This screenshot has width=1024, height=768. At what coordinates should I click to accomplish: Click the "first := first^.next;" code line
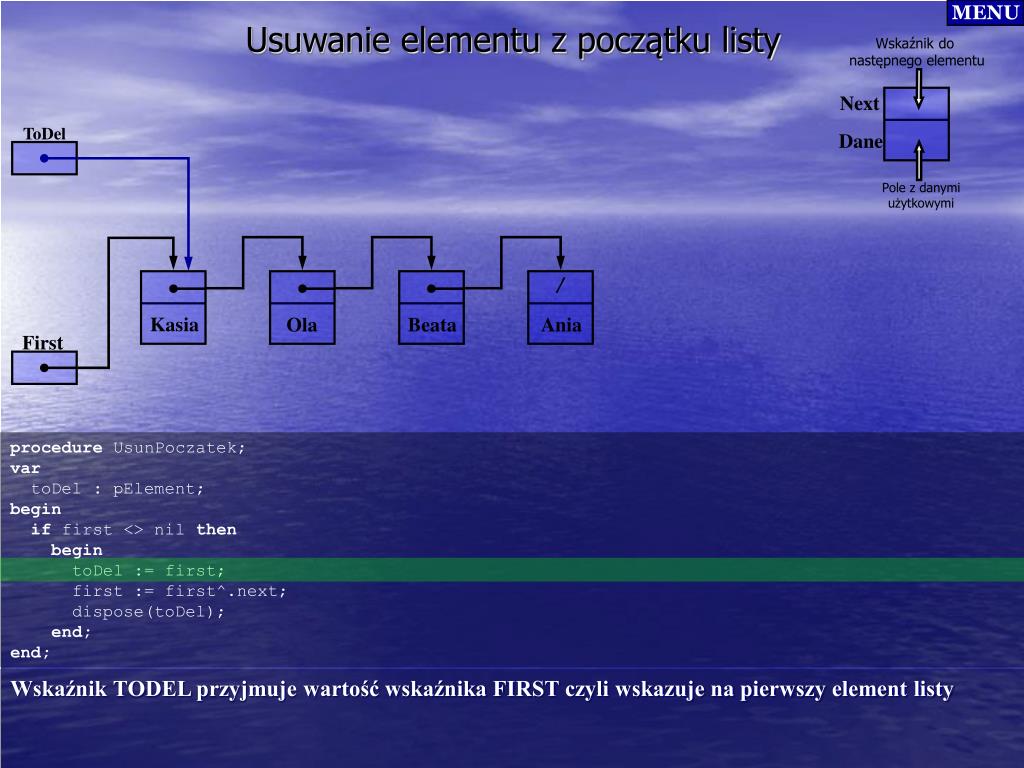pyautogui.click(x=180, y=592)
